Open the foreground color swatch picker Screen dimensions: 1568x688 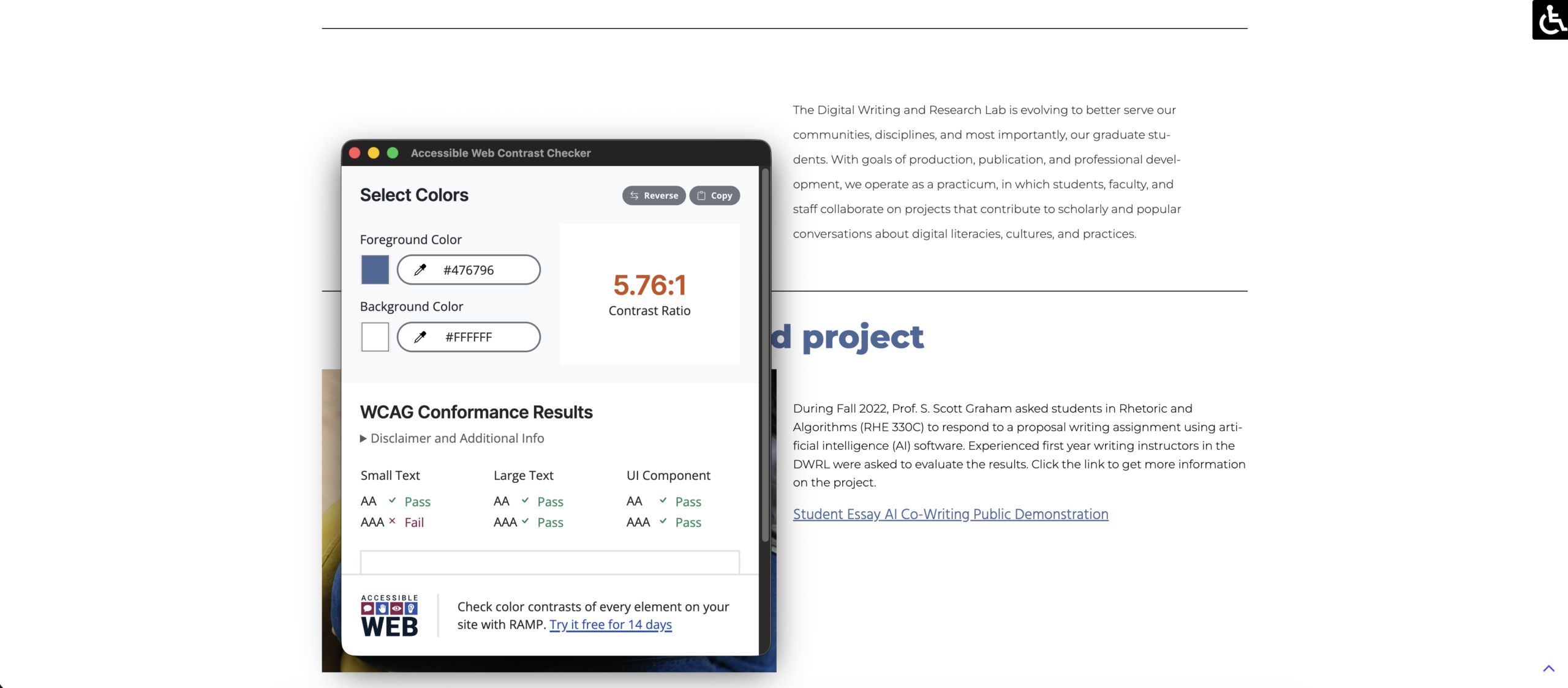pos(375,270)
